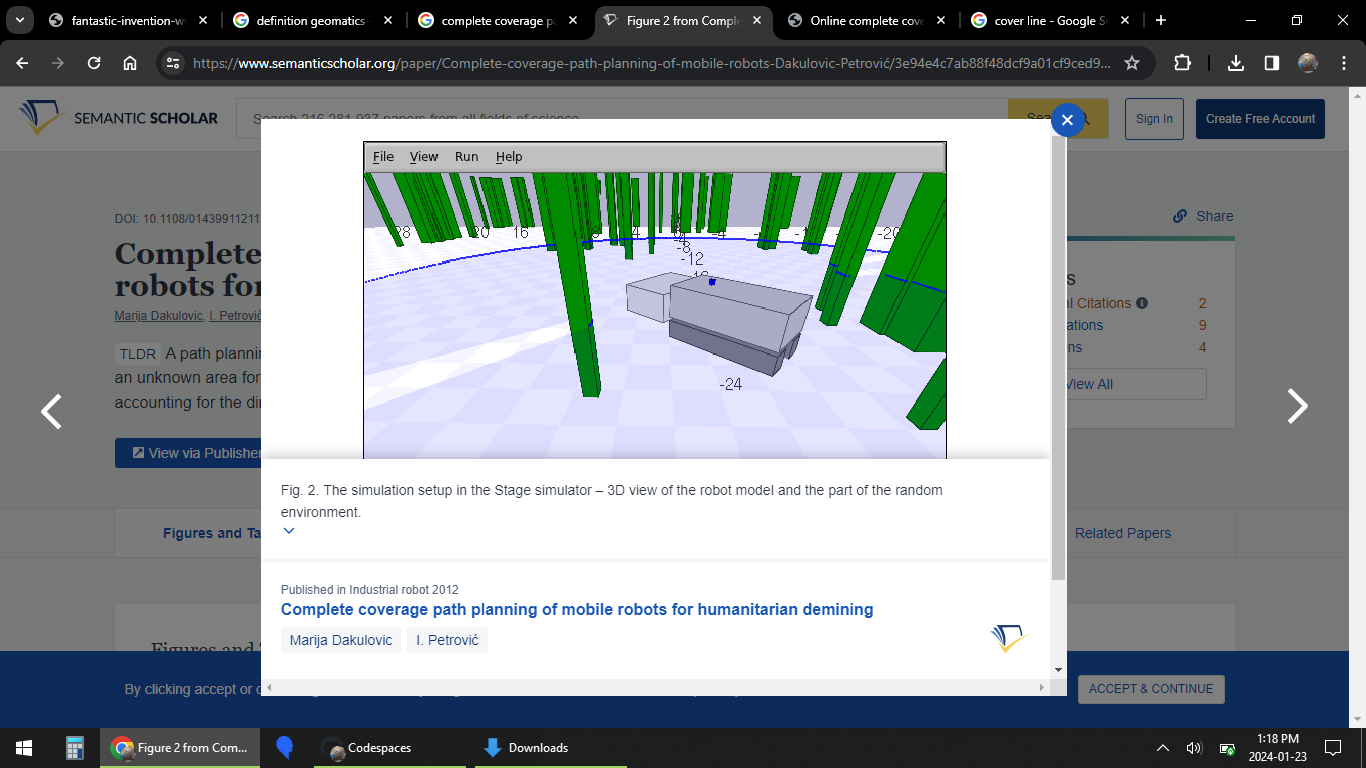The width and height of the screenshot is (1366, 768).
Task: Switch to fantastic-invention browser tab
Action: click(x=129, y=20)
